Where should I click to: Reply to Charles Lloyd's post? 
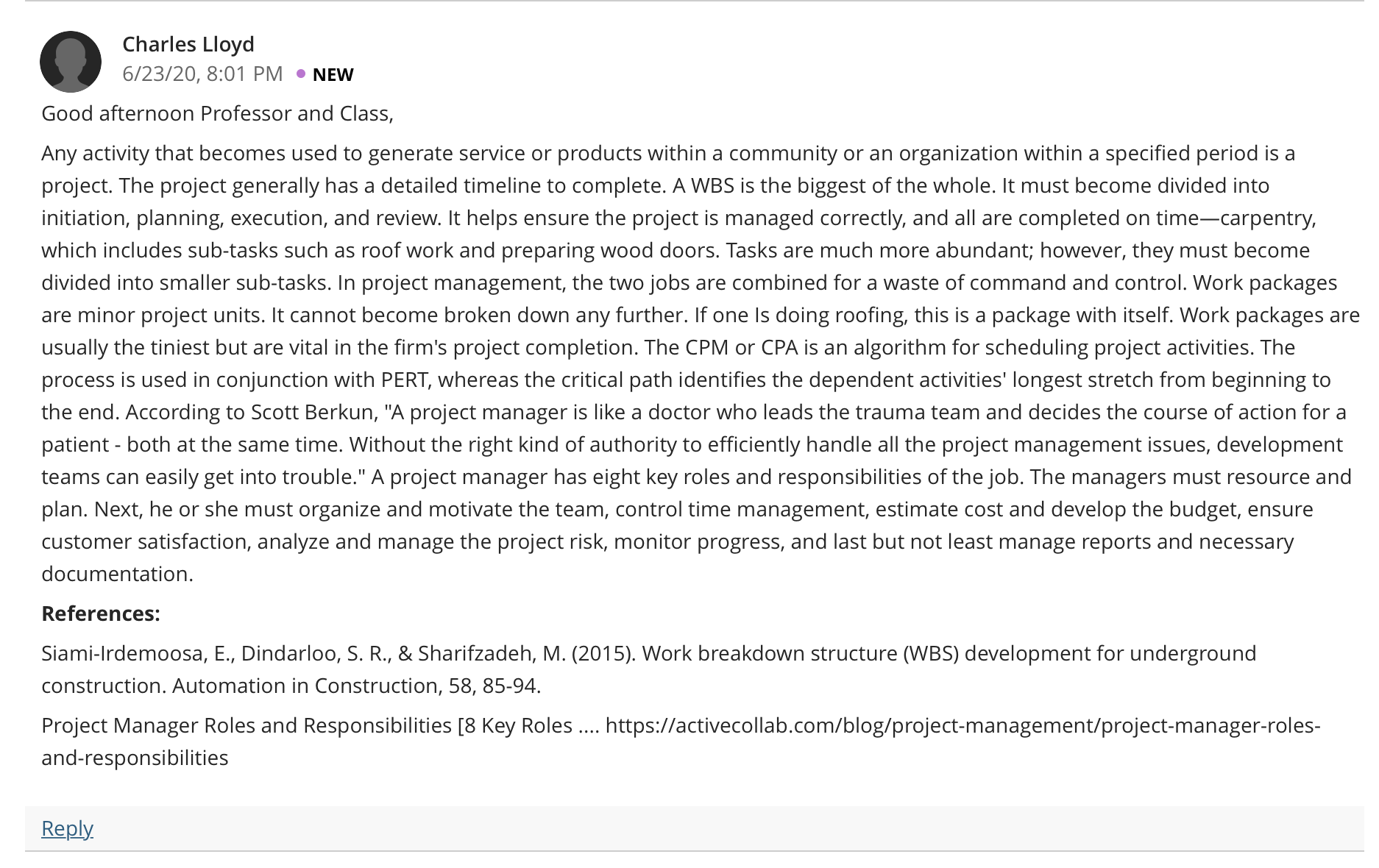pyautogui.click(x=67, y=828)
